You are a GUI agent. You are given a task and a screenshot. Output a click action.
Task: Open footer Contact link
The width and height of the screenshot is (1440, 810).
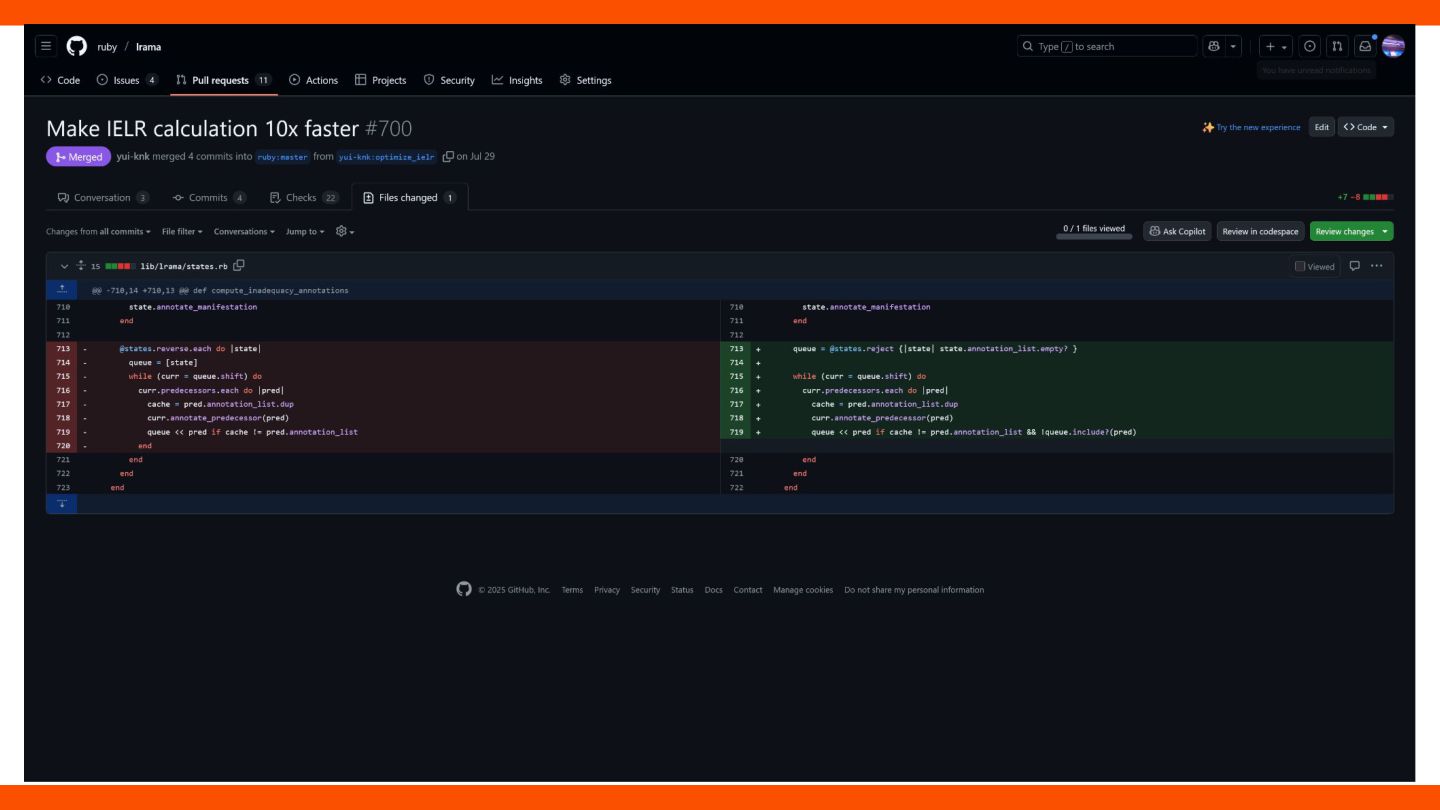(x=748, y=590)
